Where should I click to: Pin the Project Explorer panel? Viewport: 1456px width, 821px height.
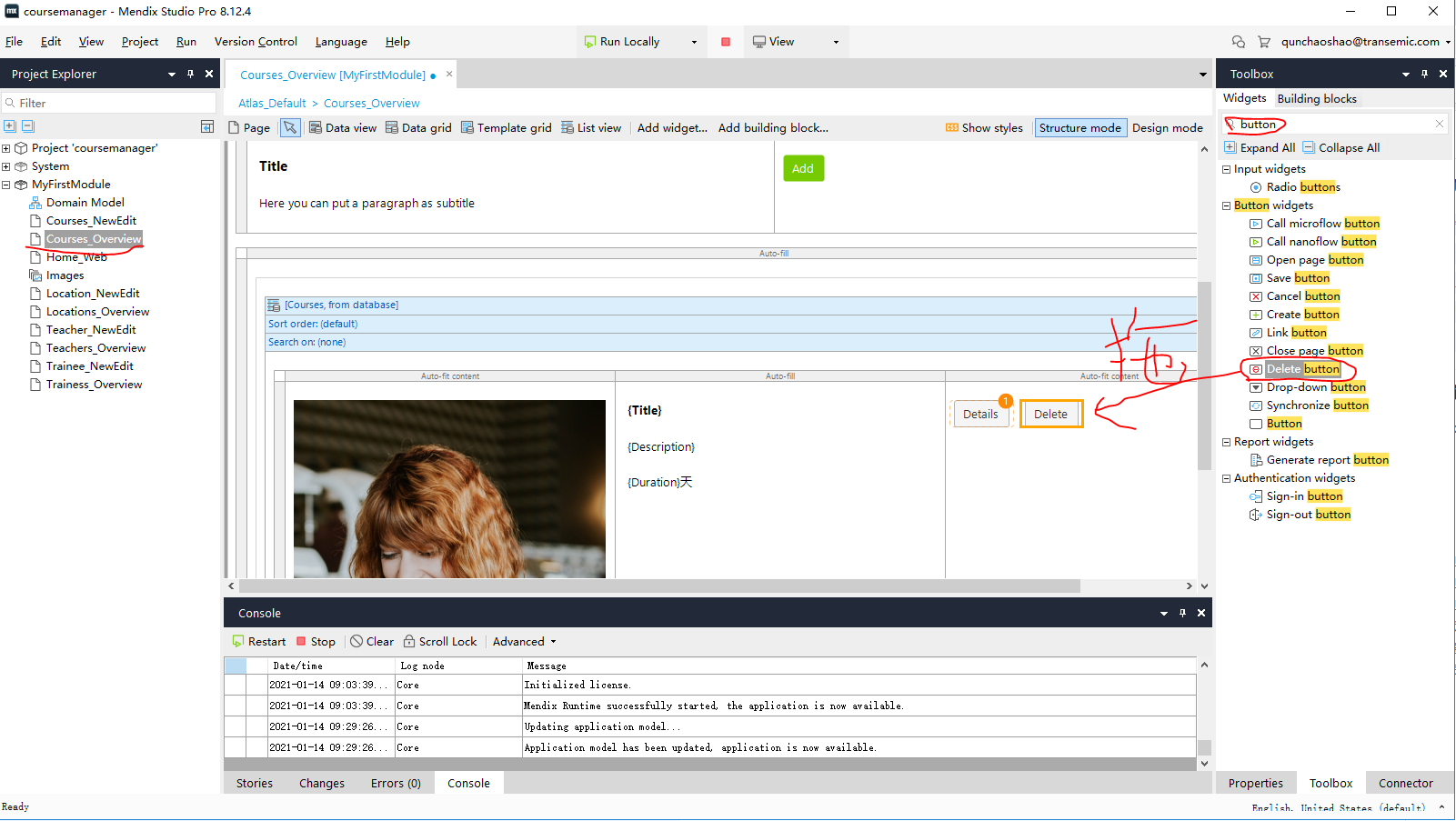190,74
